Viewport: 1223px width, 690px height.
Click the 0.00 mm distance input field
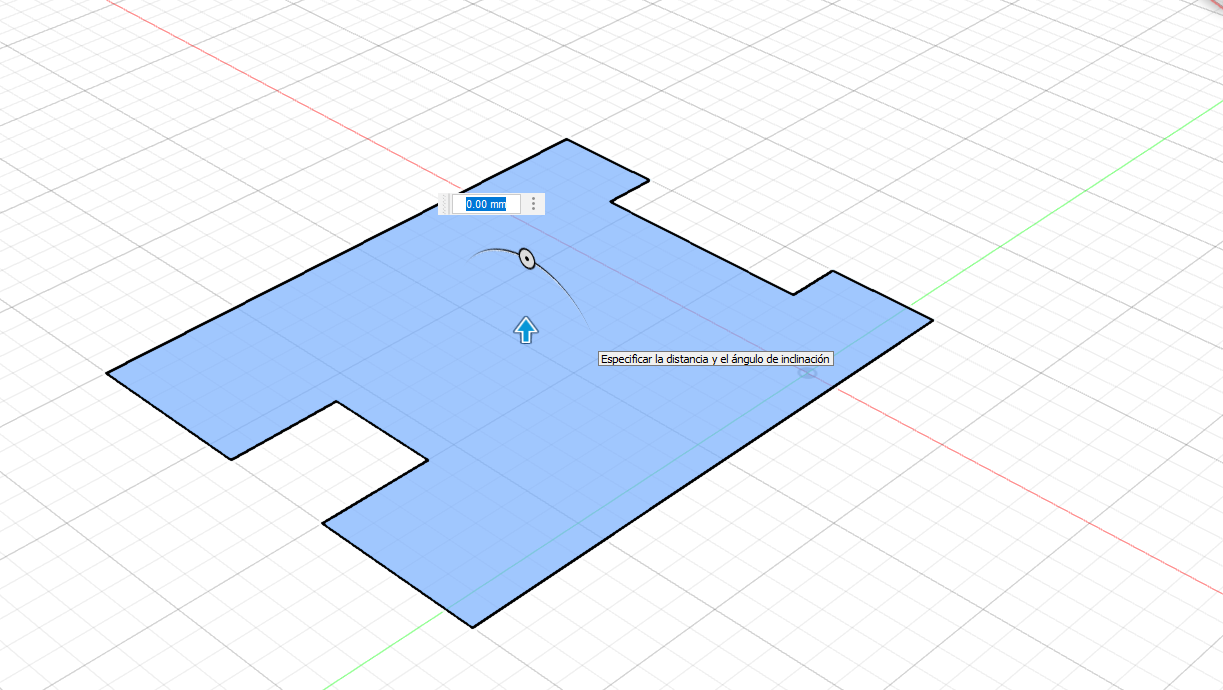487,204
